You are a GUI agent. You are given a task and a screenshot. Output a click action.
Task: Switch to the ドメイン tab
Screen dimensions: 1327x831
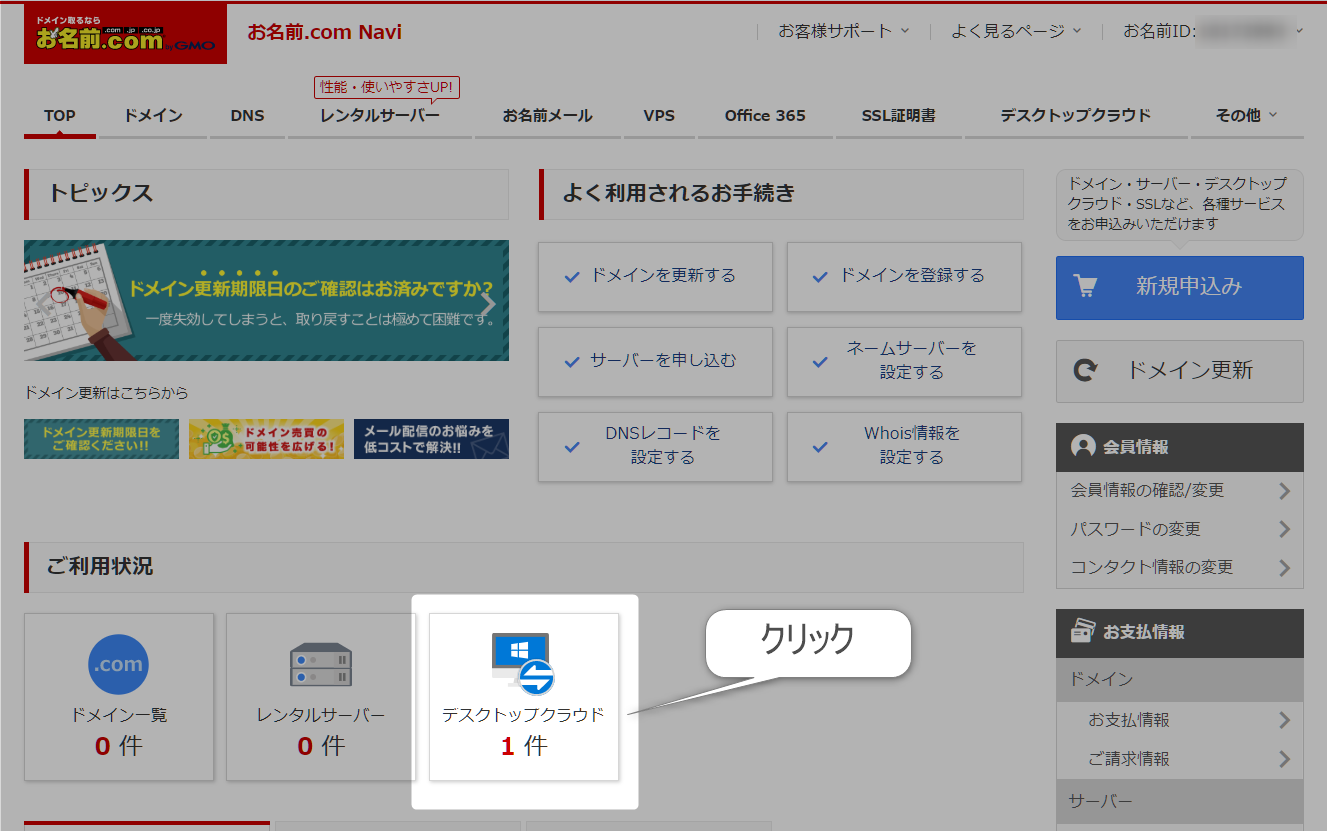[153, 116]
